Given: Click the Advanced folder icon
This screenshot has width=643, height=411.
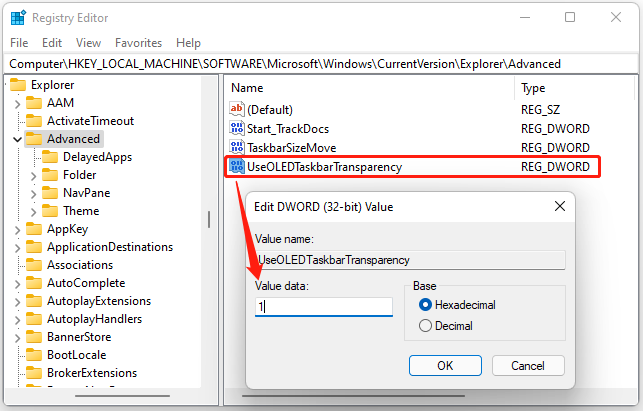Looking at the screenshot, I should click(x=34, y=139).
